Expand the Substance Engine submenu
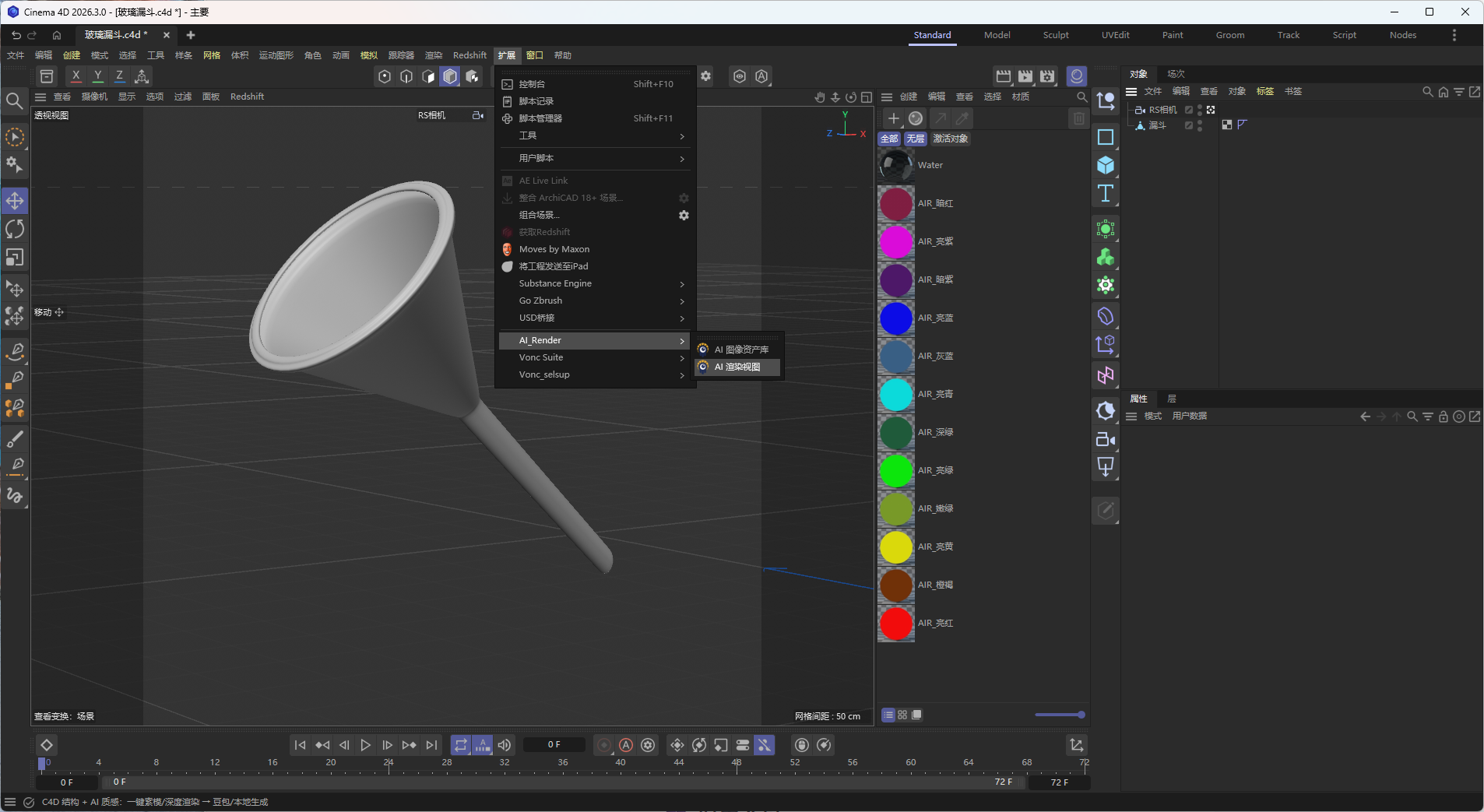Image resolution: width=1484 pixels, height=812 pixels. 596,283
